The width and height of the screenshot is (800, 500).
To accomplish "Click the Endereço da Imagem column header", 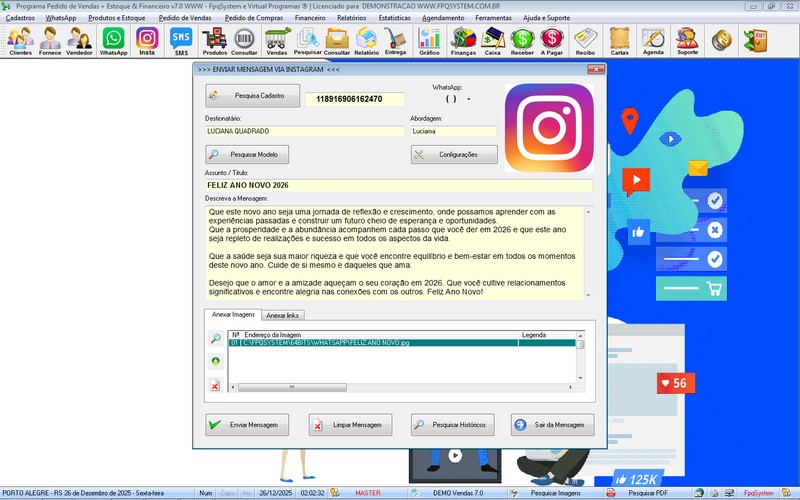I will click(380, 335).
